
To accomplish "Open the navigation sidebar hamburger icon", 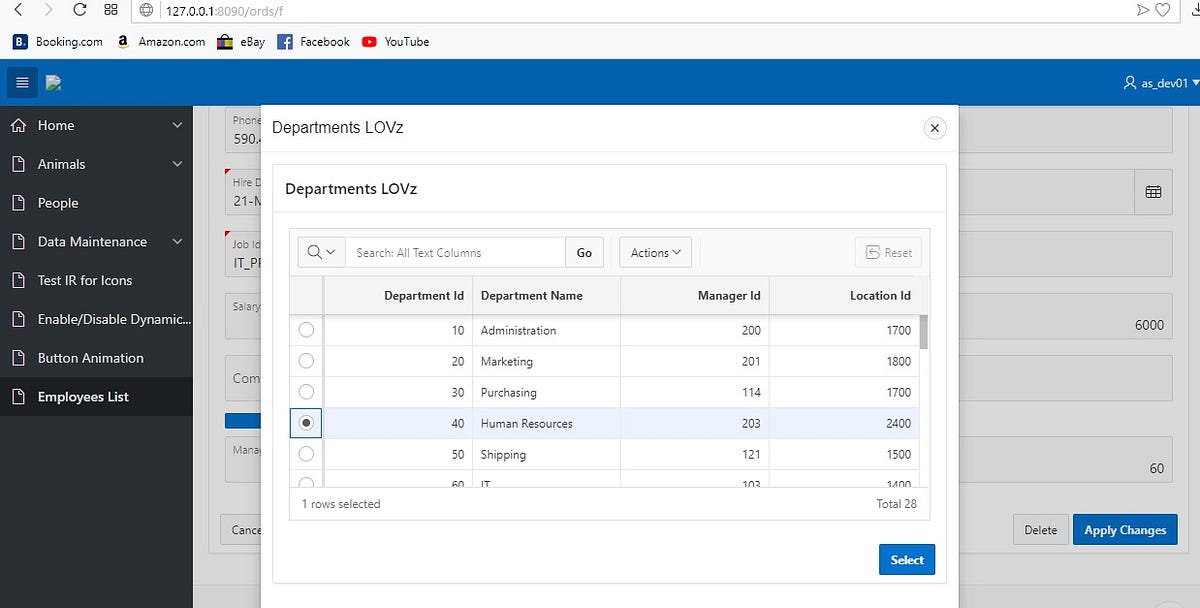I will (21, 82).
